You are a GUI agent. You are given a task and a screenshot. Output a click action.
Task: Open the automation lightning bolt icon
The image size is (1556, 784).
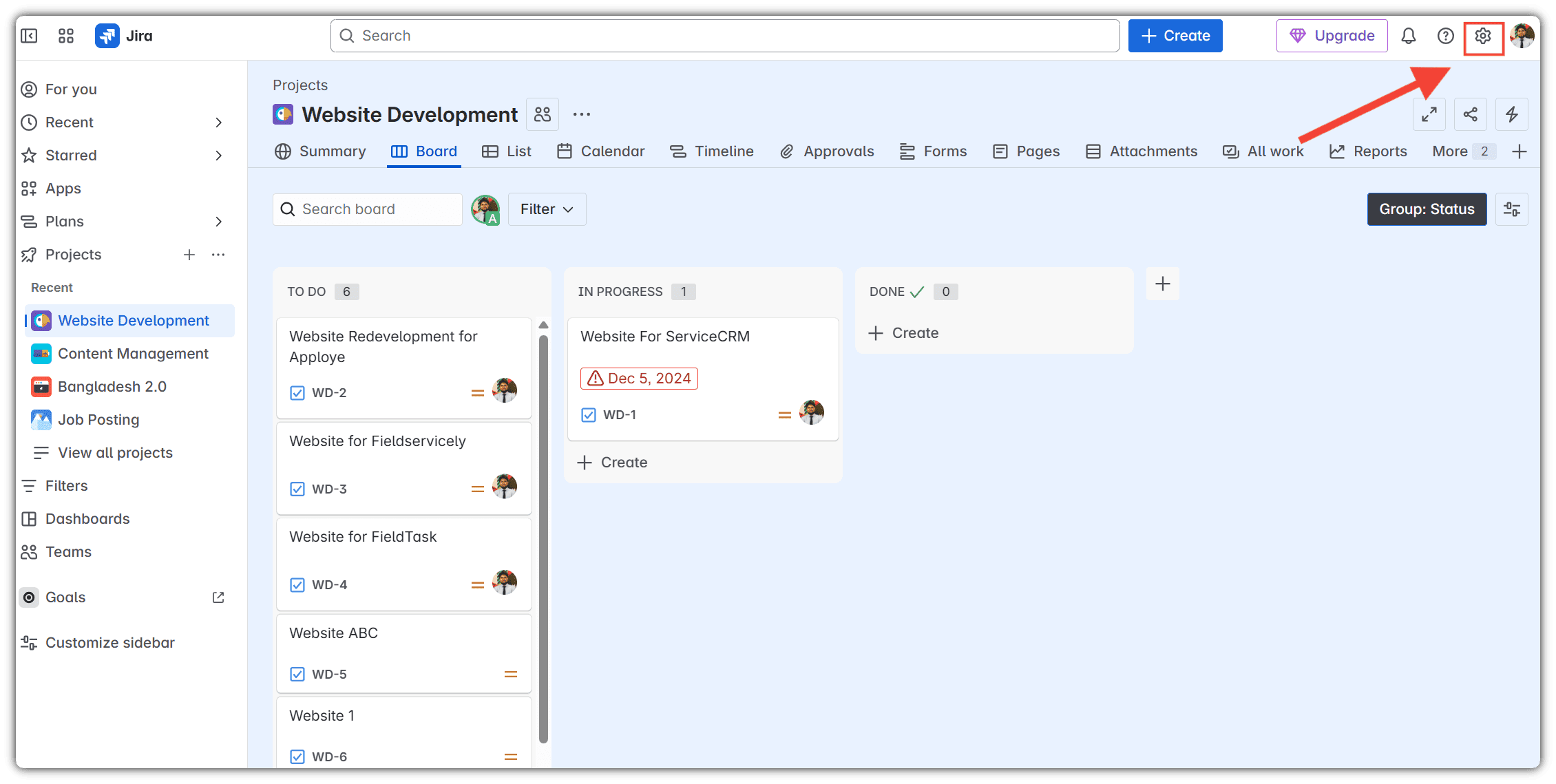pyautogui.click(x=1512, y=114)
